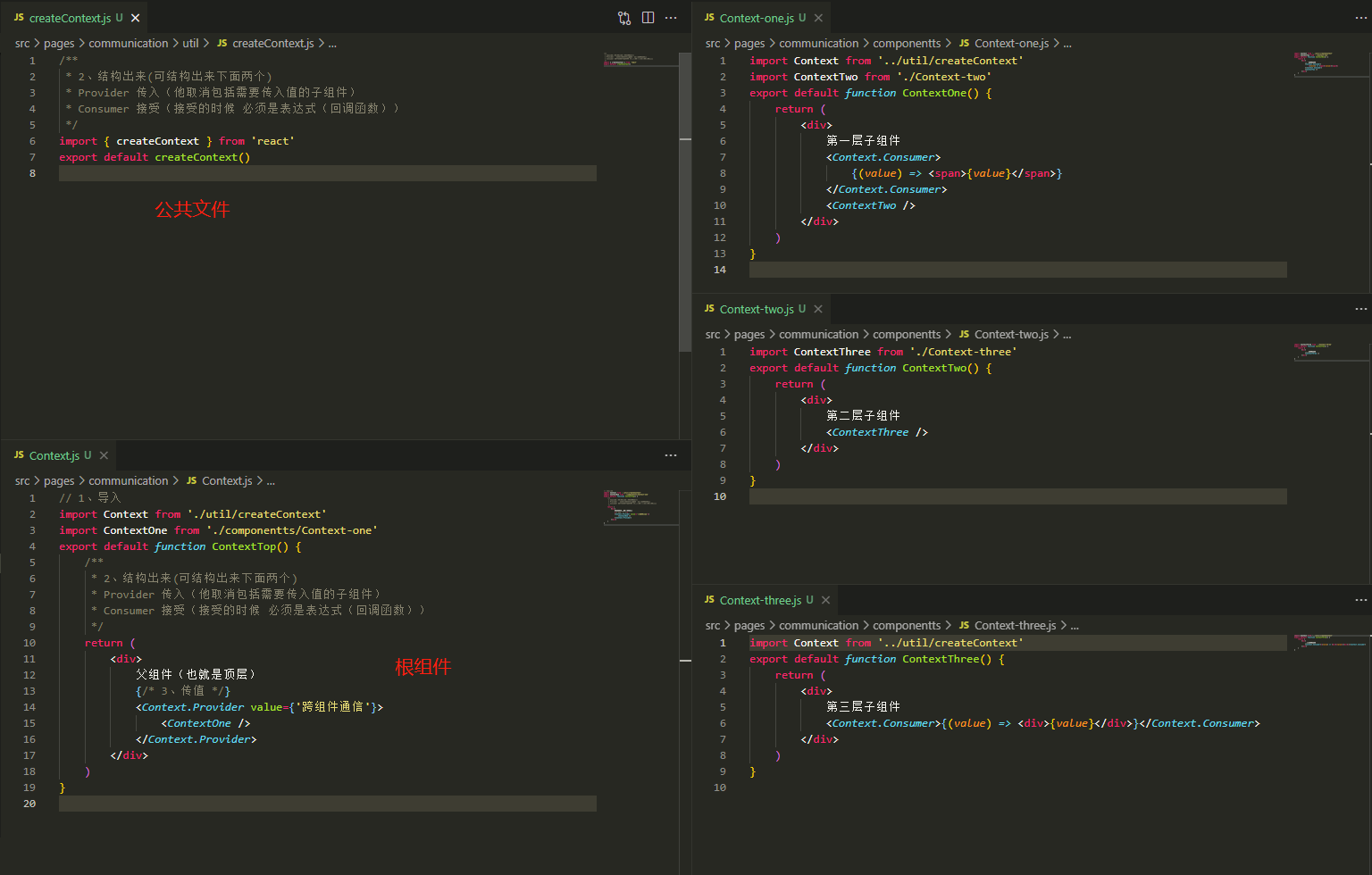
Task: Click 'Context.js' file in breadcrumb path
Action: coord(227,480)
